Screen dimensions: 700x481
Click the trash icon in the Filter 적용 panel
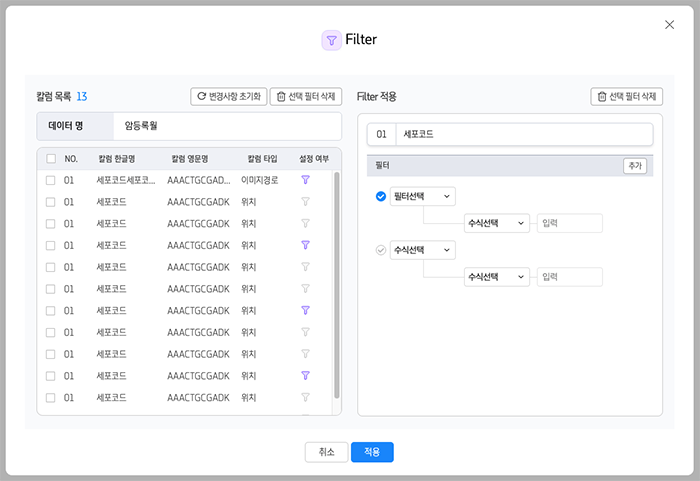[x=602, y=97]
